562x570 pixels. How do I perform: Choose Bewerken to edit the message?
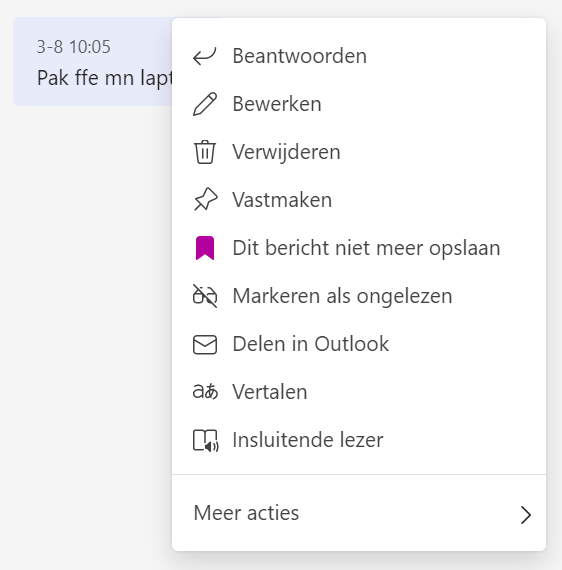(x=359, y=104)
